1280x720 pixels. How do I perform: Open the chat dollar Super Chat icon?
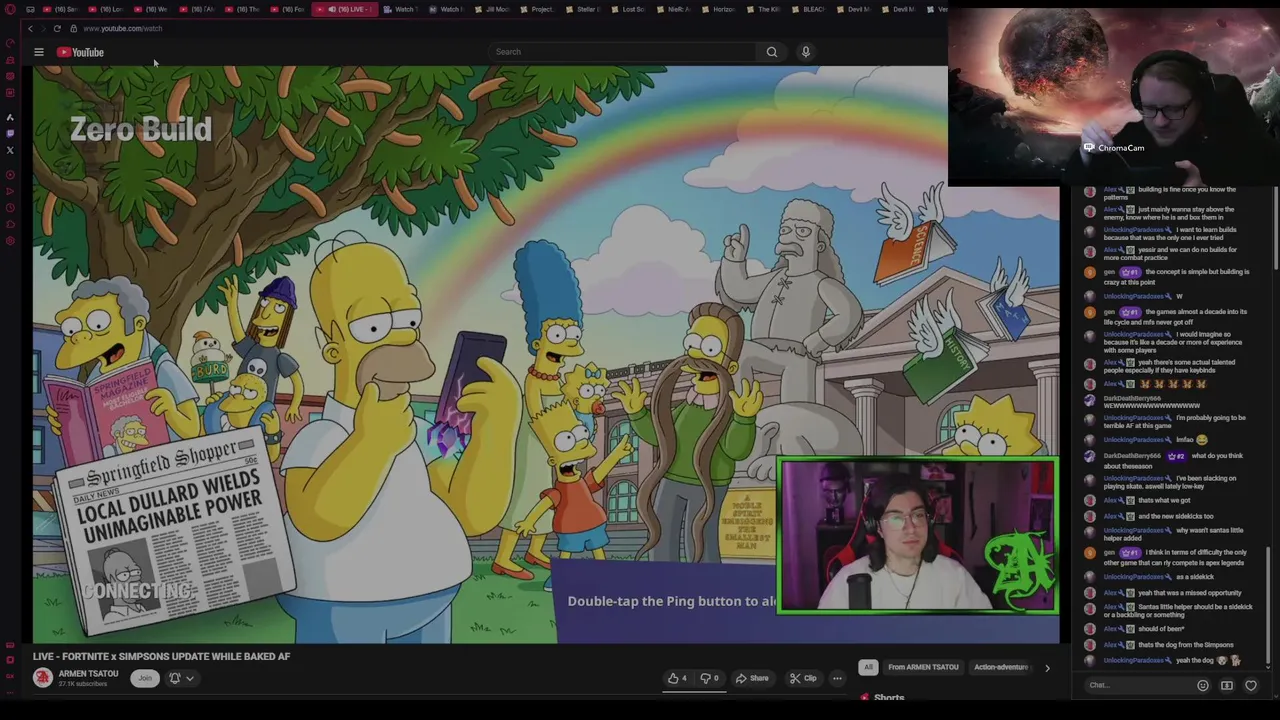1227,686
